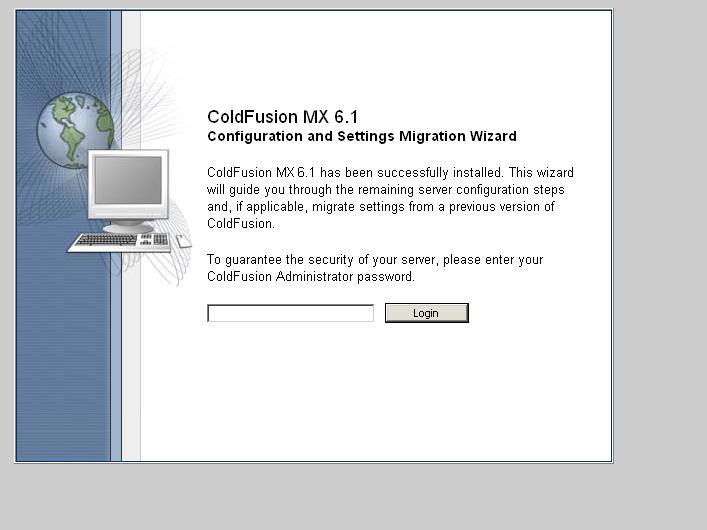
Task: Click the 'ColdFusion MX 6.1' title text
Action: [x=283, y=117]
